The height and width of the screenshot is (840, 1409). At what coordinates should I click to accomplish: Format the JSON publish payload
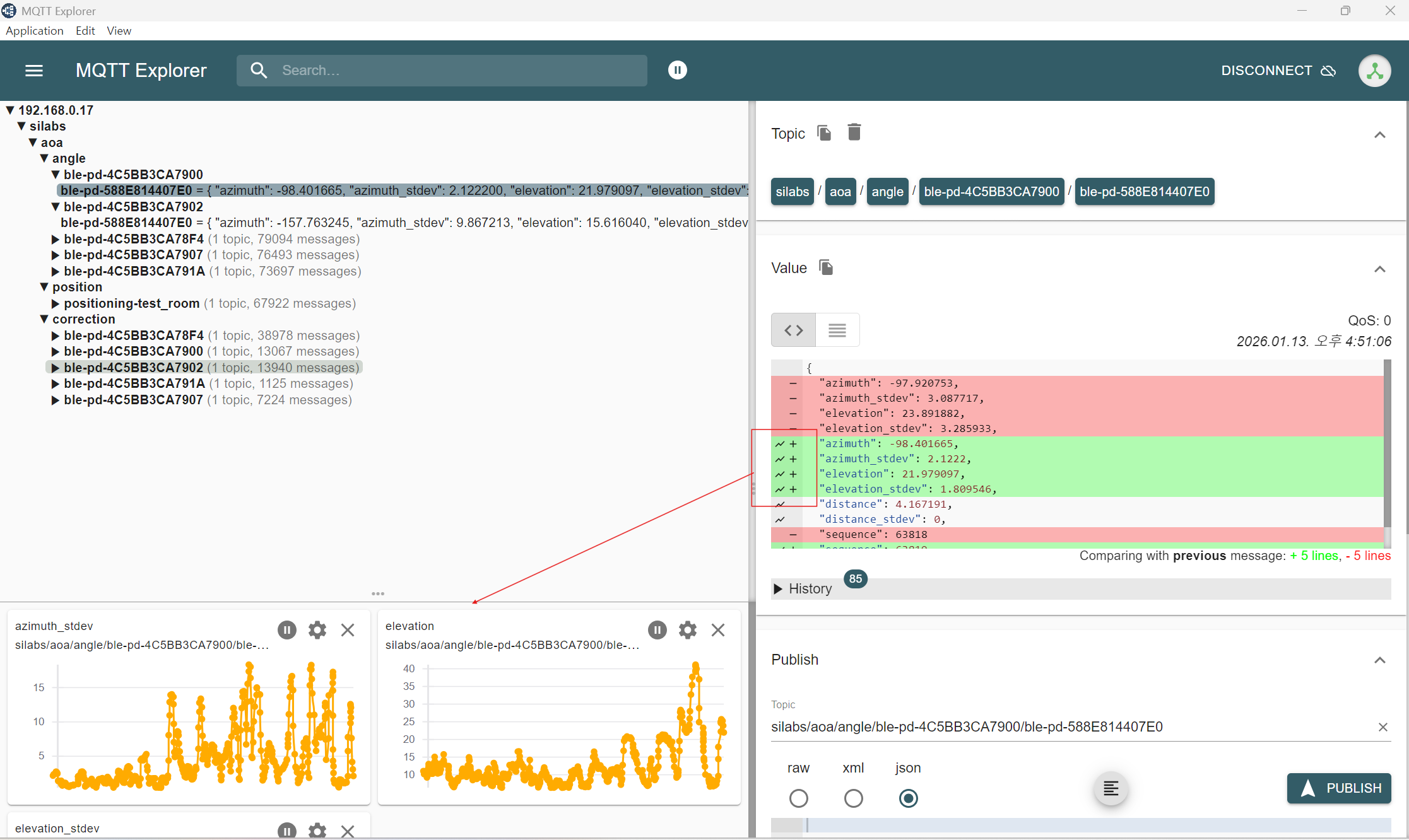[x=1111, y=788]
